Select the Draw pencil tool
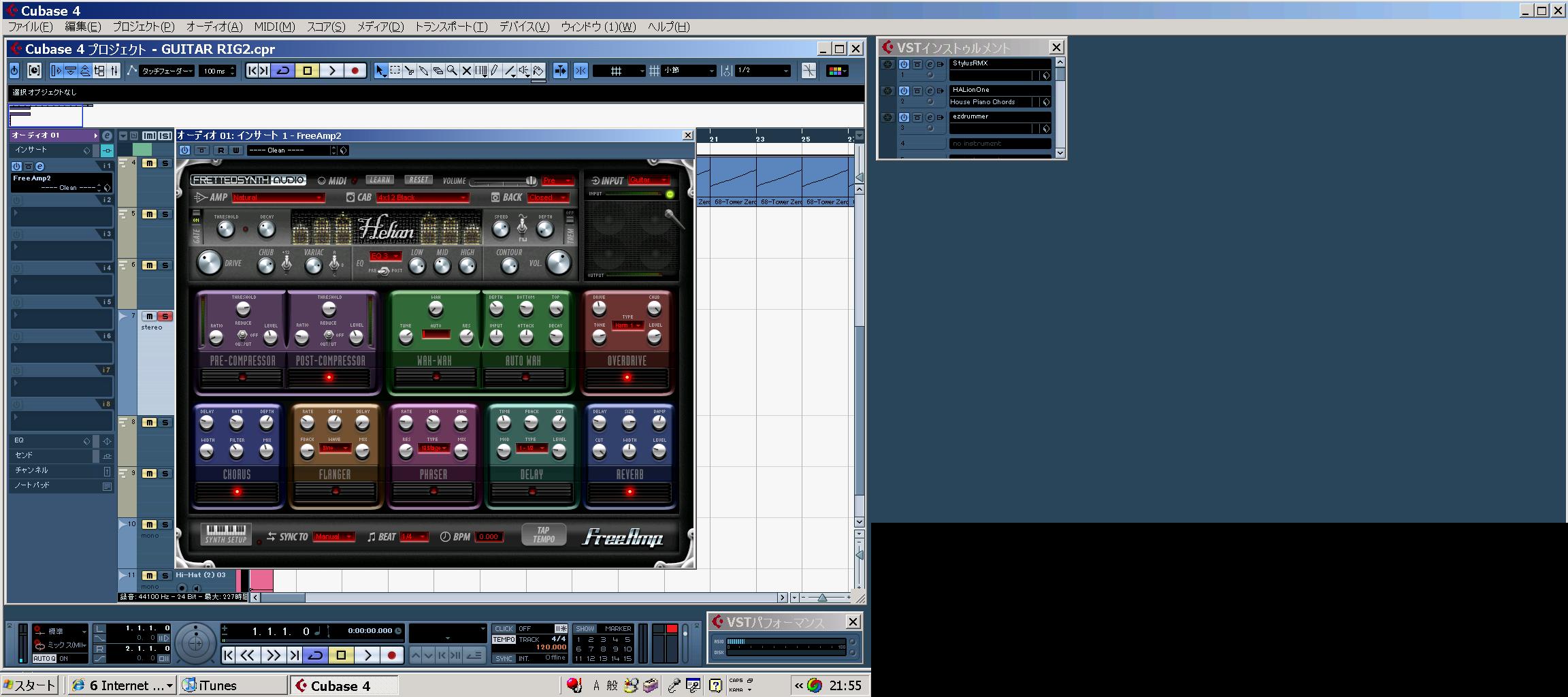The height and width of the screenshot is (697, 1568). tap(495, 70)
